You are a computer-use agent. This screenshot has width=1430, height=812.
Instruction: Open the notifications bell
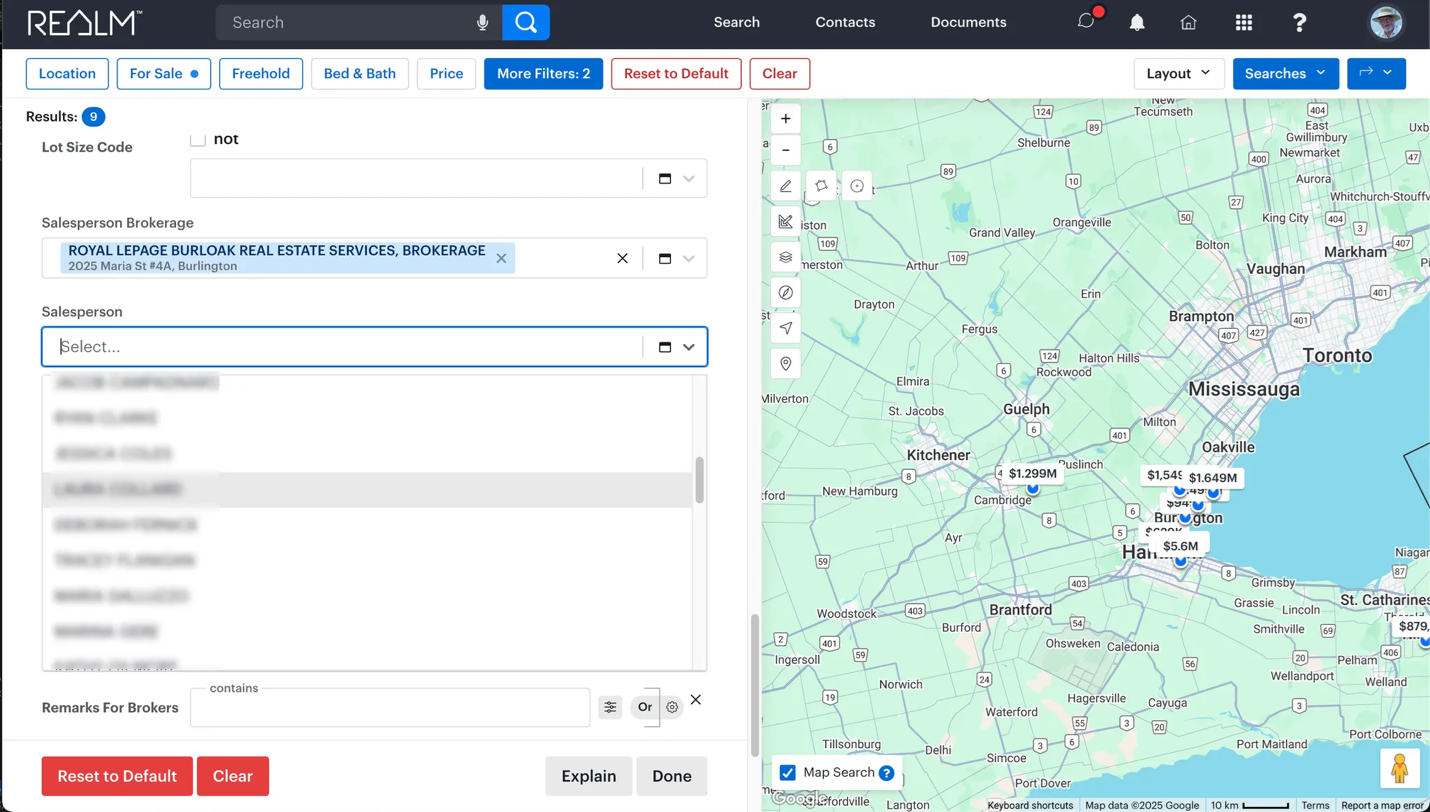pos(1137,22)
